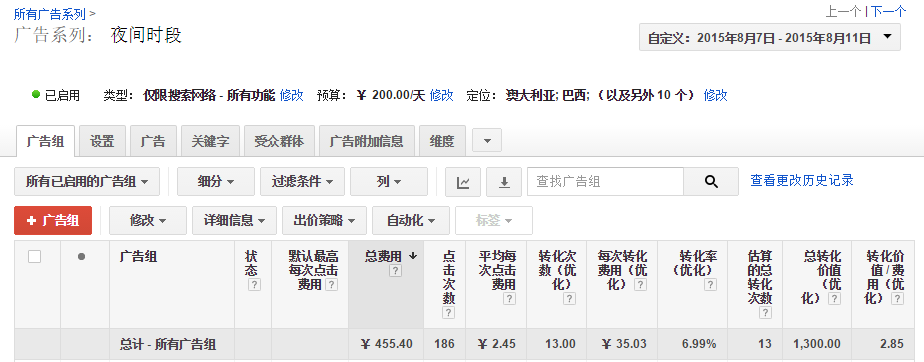The image size is (924, 362).
Task: Click the sort arrow on 总费用
Action: tap(412, 256)
